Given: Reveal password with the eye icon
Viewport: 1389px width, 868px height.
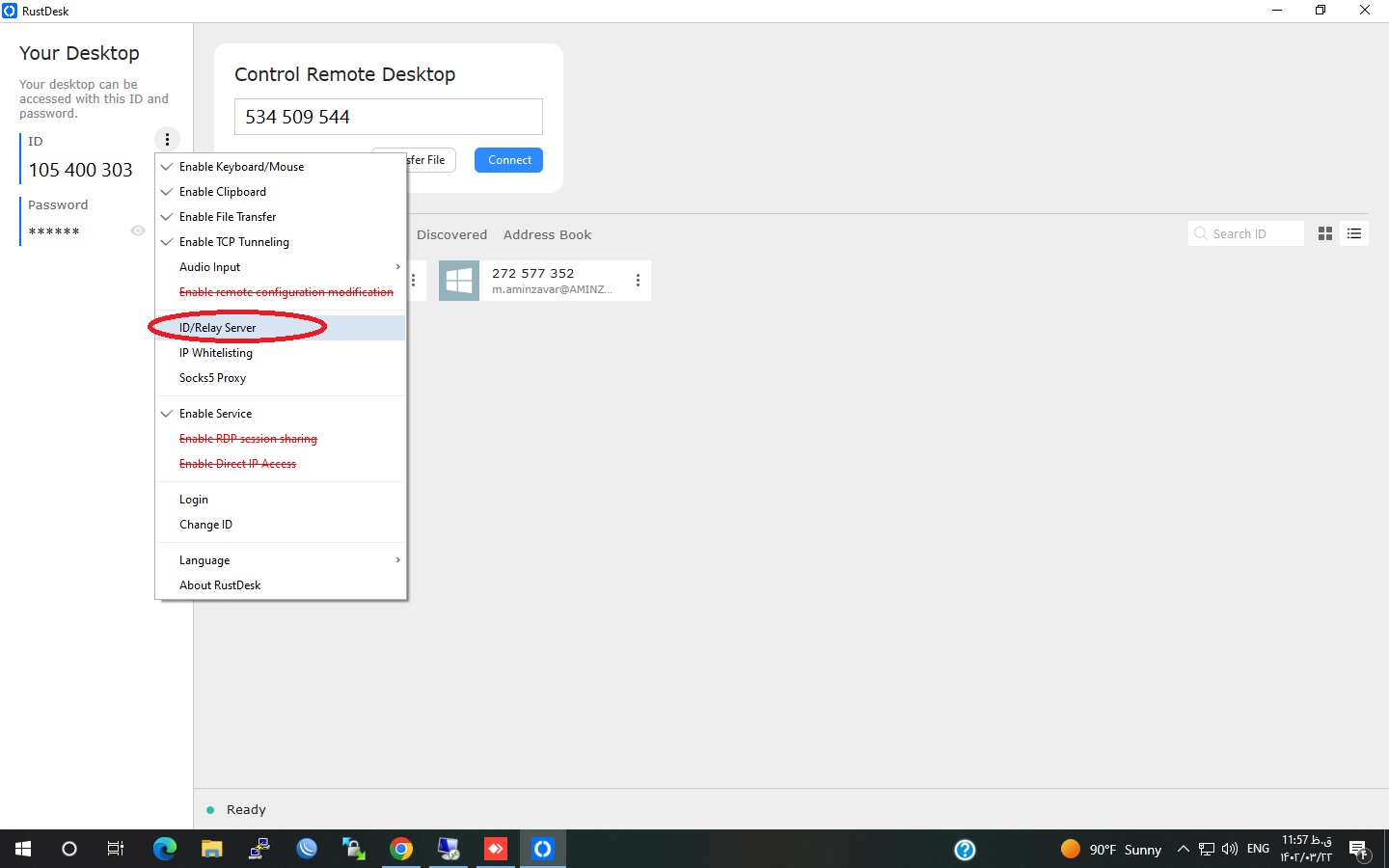Looking at the screenshot, I should pyautogui.click(x=138, y=231).
